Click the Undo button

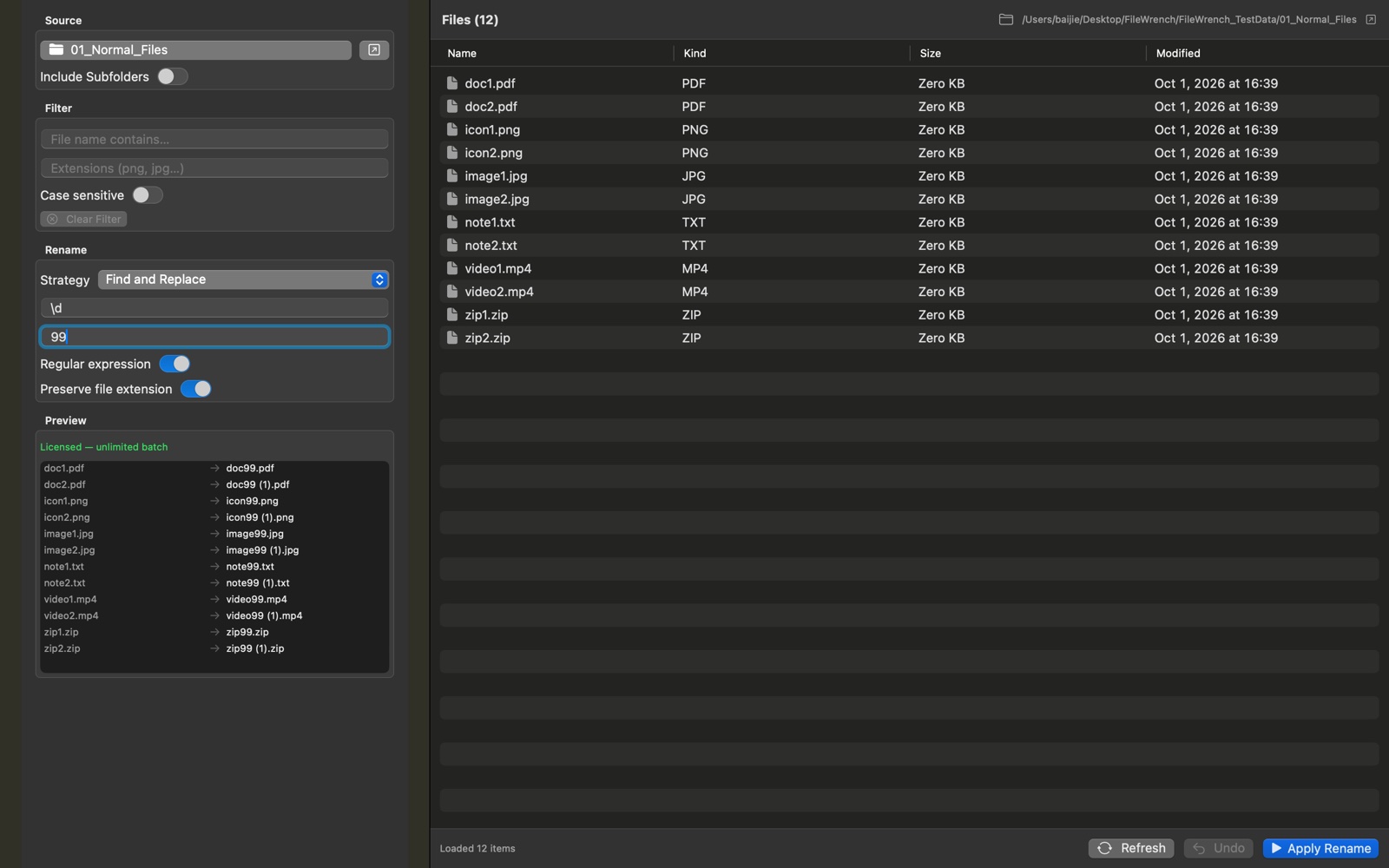[x=1219, y=848]
